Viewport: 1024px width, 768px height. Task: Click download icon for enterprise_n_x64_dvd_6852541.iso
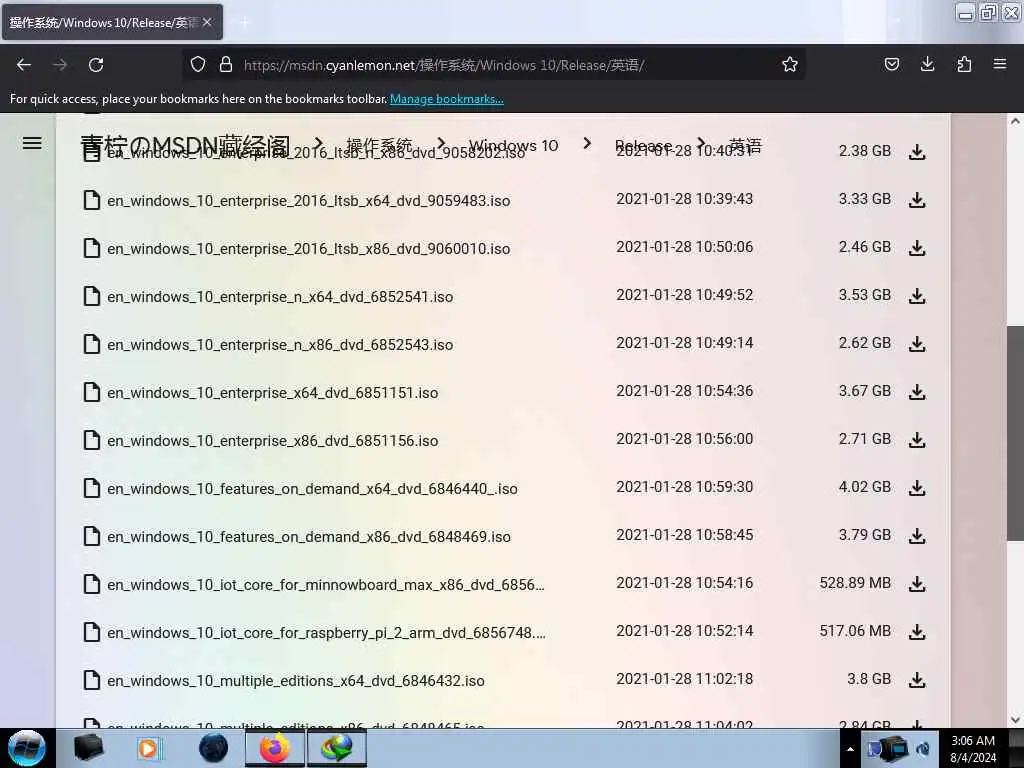tap(917, 296)
